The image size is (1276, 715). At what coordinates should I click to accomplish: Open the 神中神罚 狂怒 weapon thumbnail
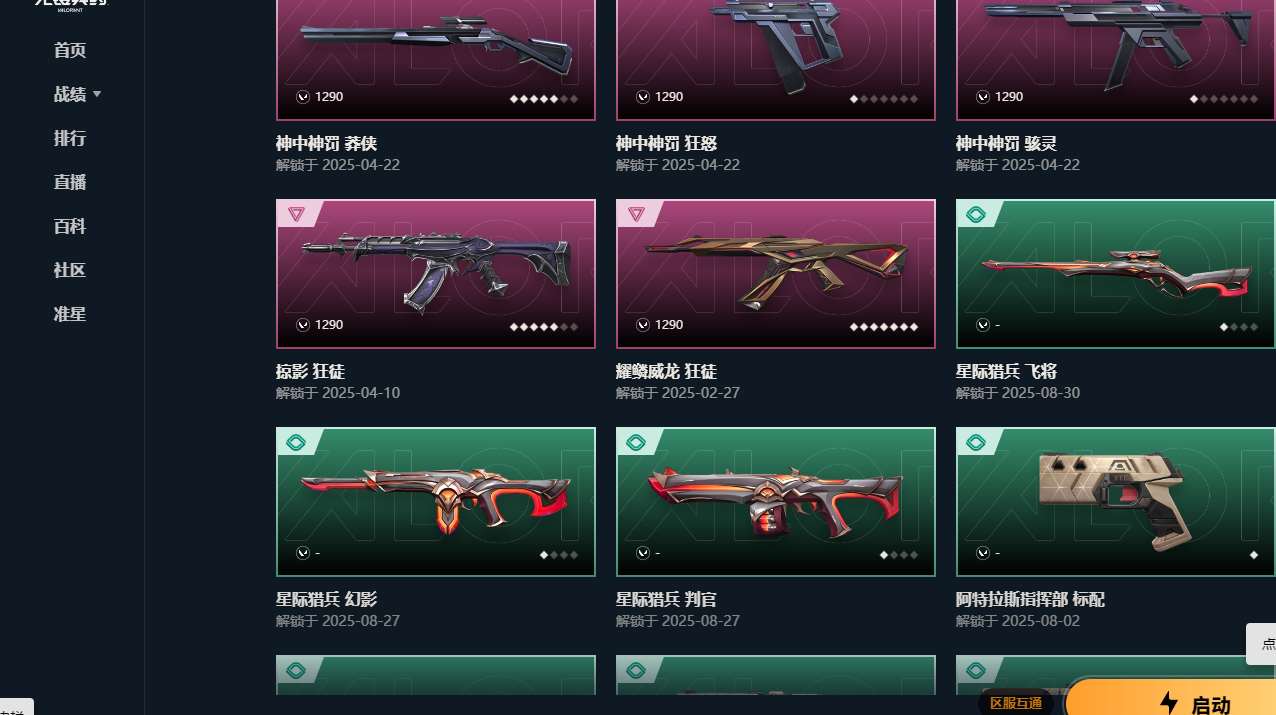point(776,60)
